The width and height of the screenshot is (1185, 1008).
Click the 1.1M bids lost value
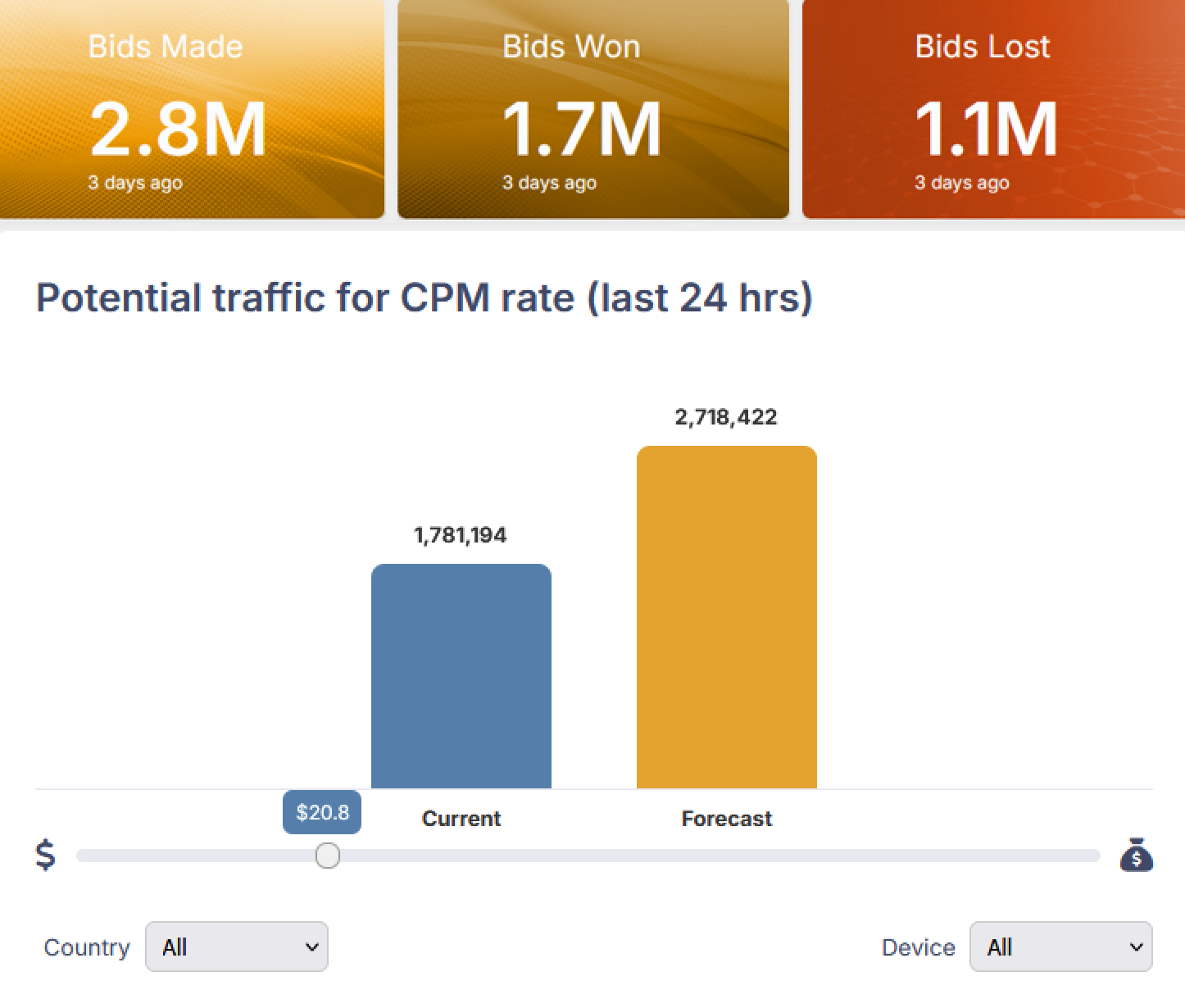pyautogui.click(x=986, y=129)
